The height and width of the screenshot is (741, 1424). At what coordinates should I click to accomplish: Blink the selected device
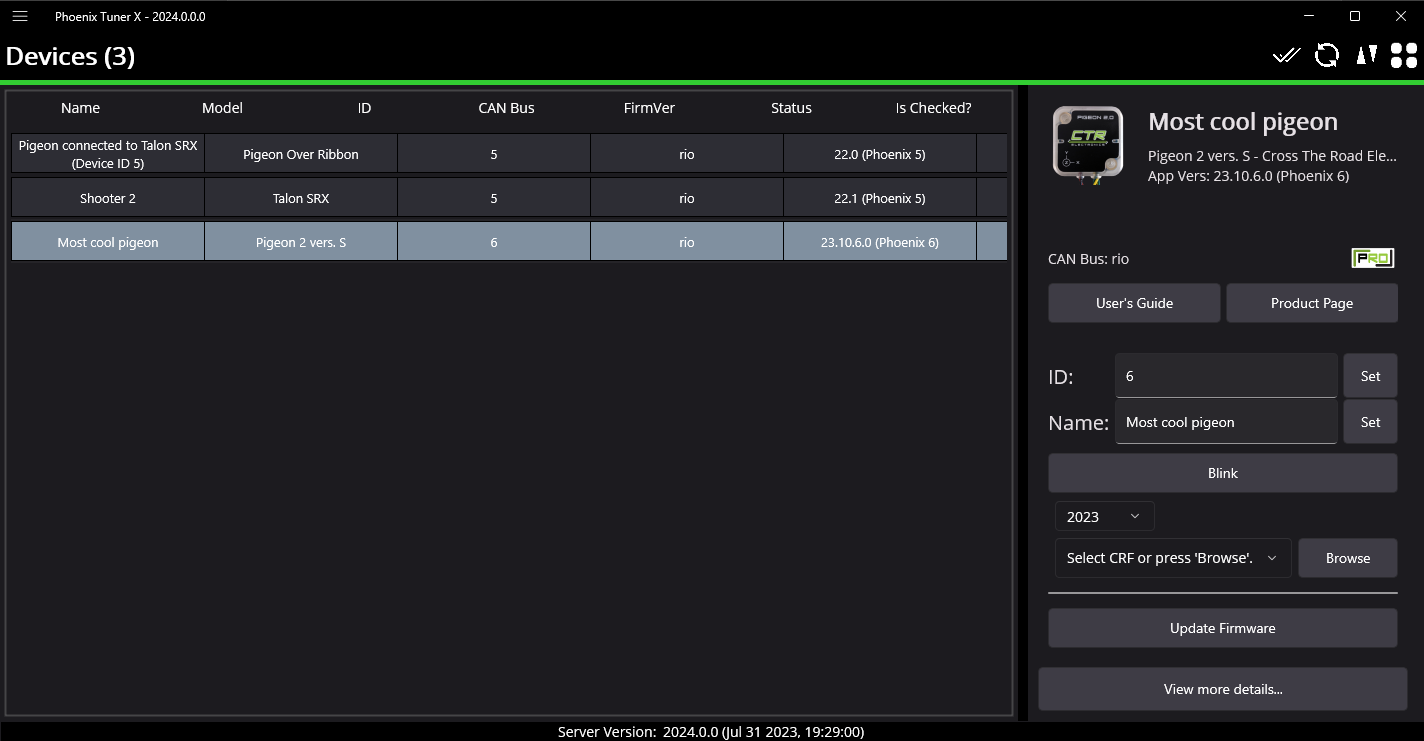(1223, 473)
